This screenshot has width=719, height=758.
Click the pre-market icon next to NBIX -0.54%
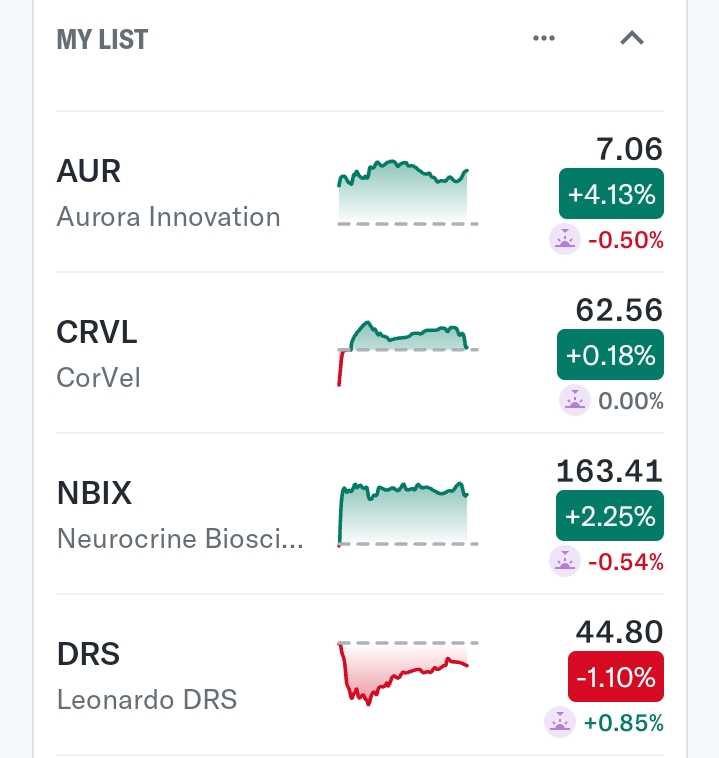564,561
